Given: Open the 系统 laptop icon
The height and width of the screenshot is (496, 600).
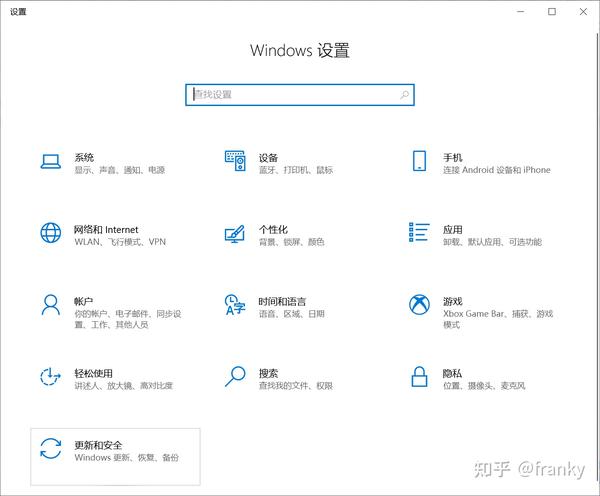Looking at the screenshot, I should click(x=51, y=161).
